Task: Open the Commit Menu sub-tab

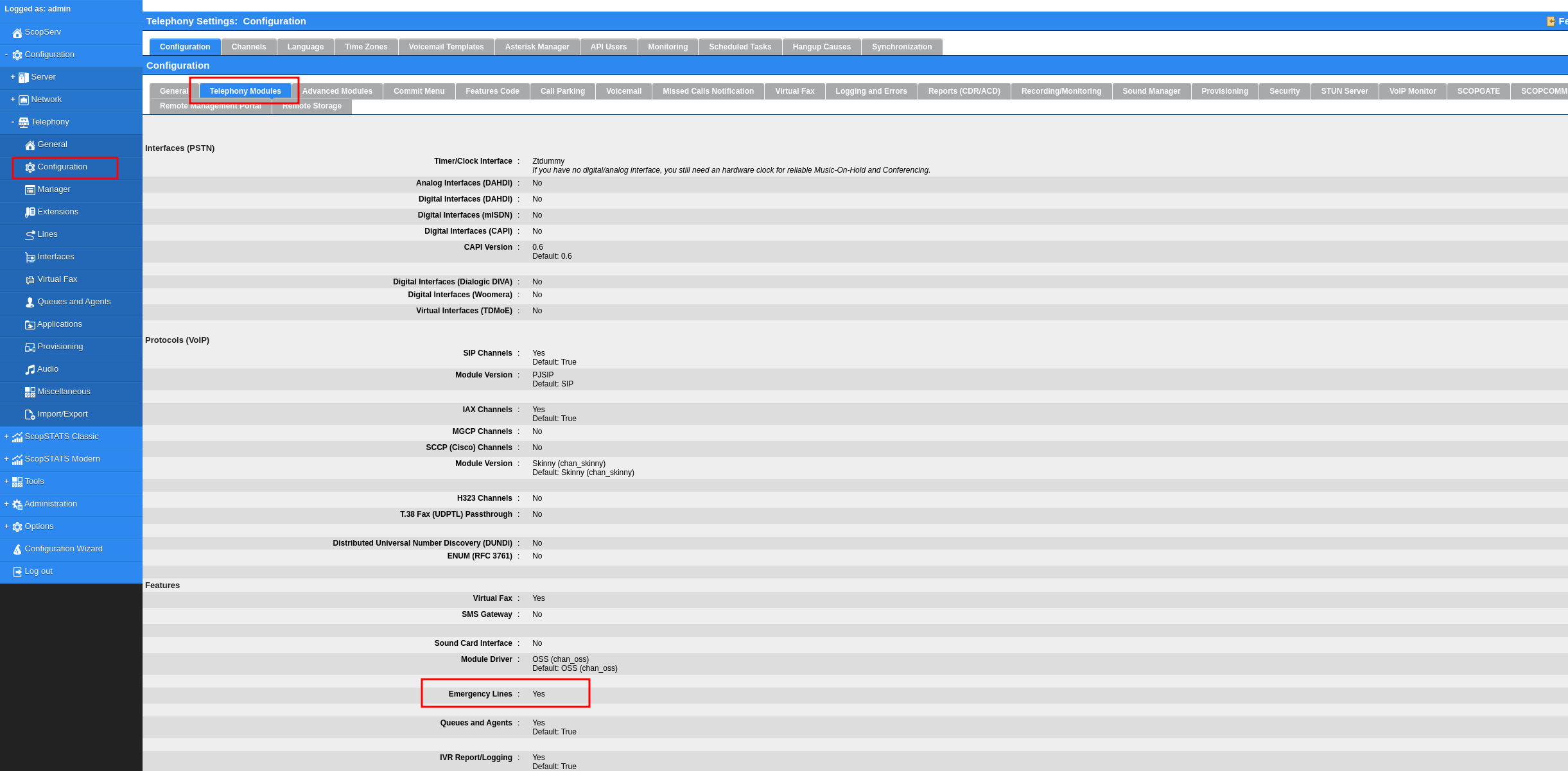Action: [419, 91]
